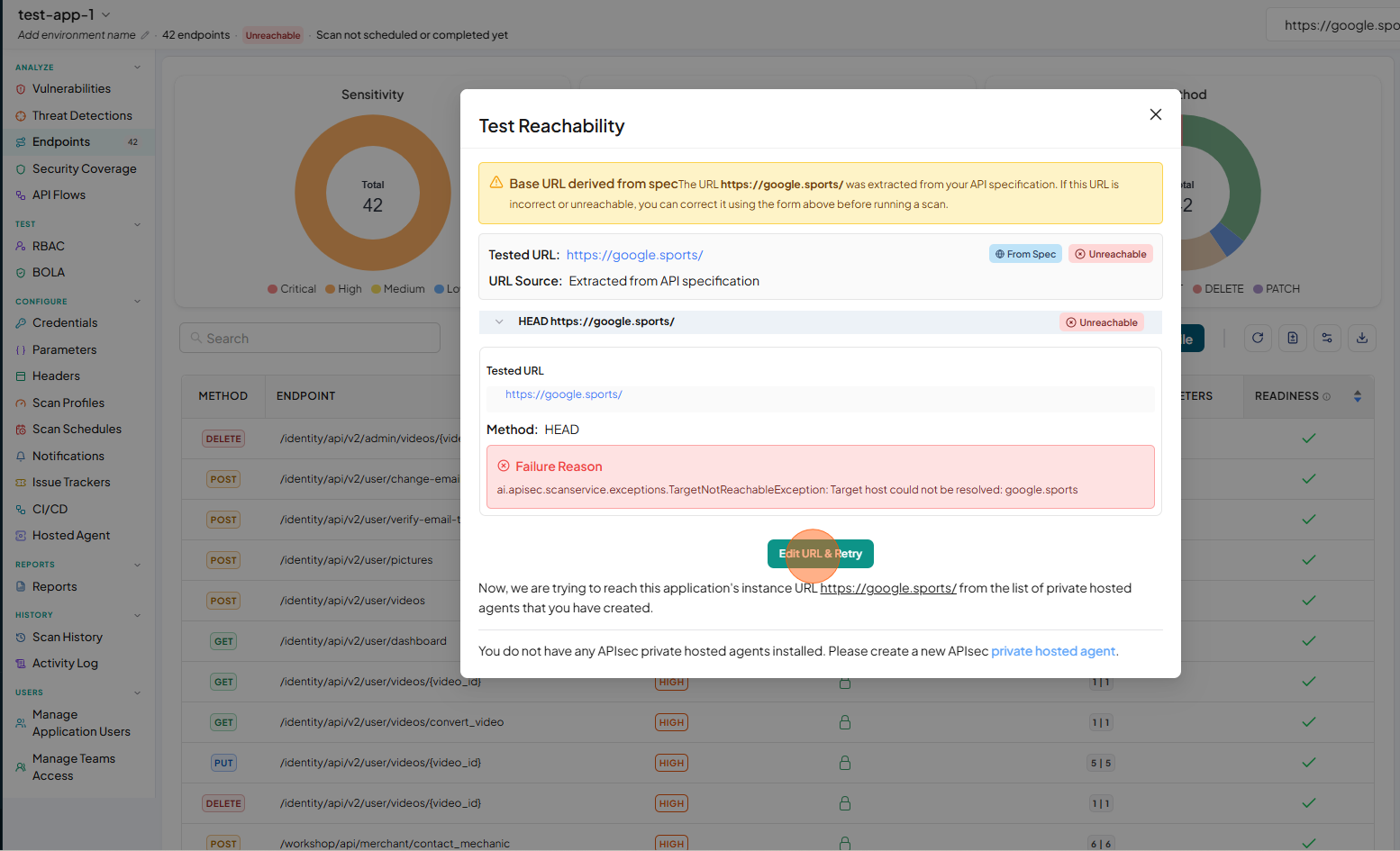
Task: Open Hosted Agent page
Action: tap(71, 535)
